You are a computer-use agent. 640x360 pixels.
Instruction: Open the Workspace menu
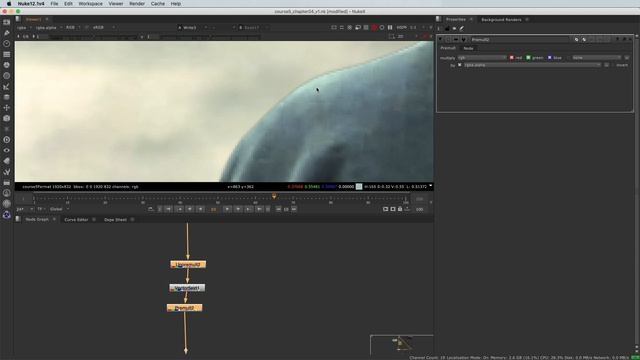coord(91,4)
